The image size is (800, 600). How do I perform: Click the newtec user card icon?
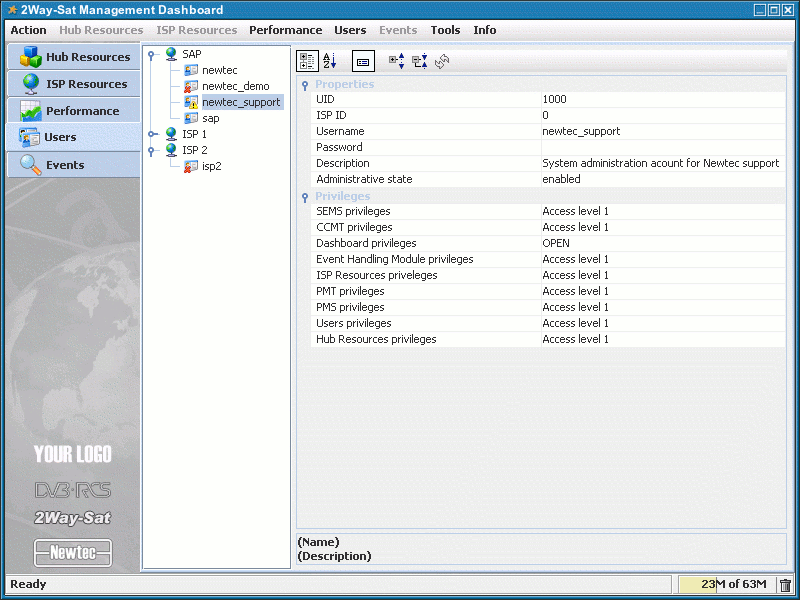point(191,70)
